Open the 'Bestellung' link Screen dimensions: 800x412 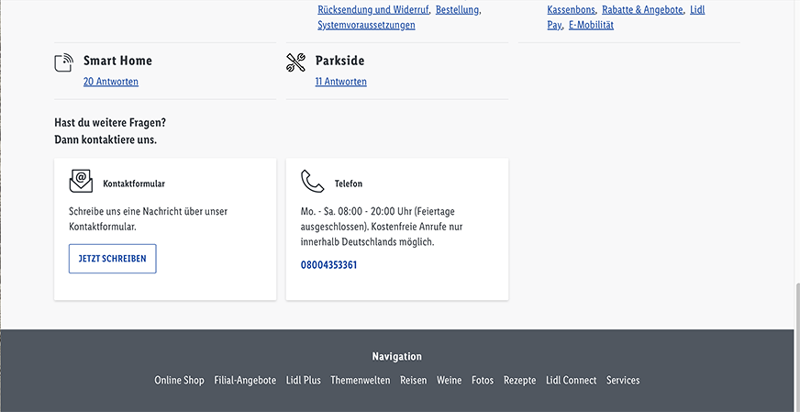click(x=458, y=10)
